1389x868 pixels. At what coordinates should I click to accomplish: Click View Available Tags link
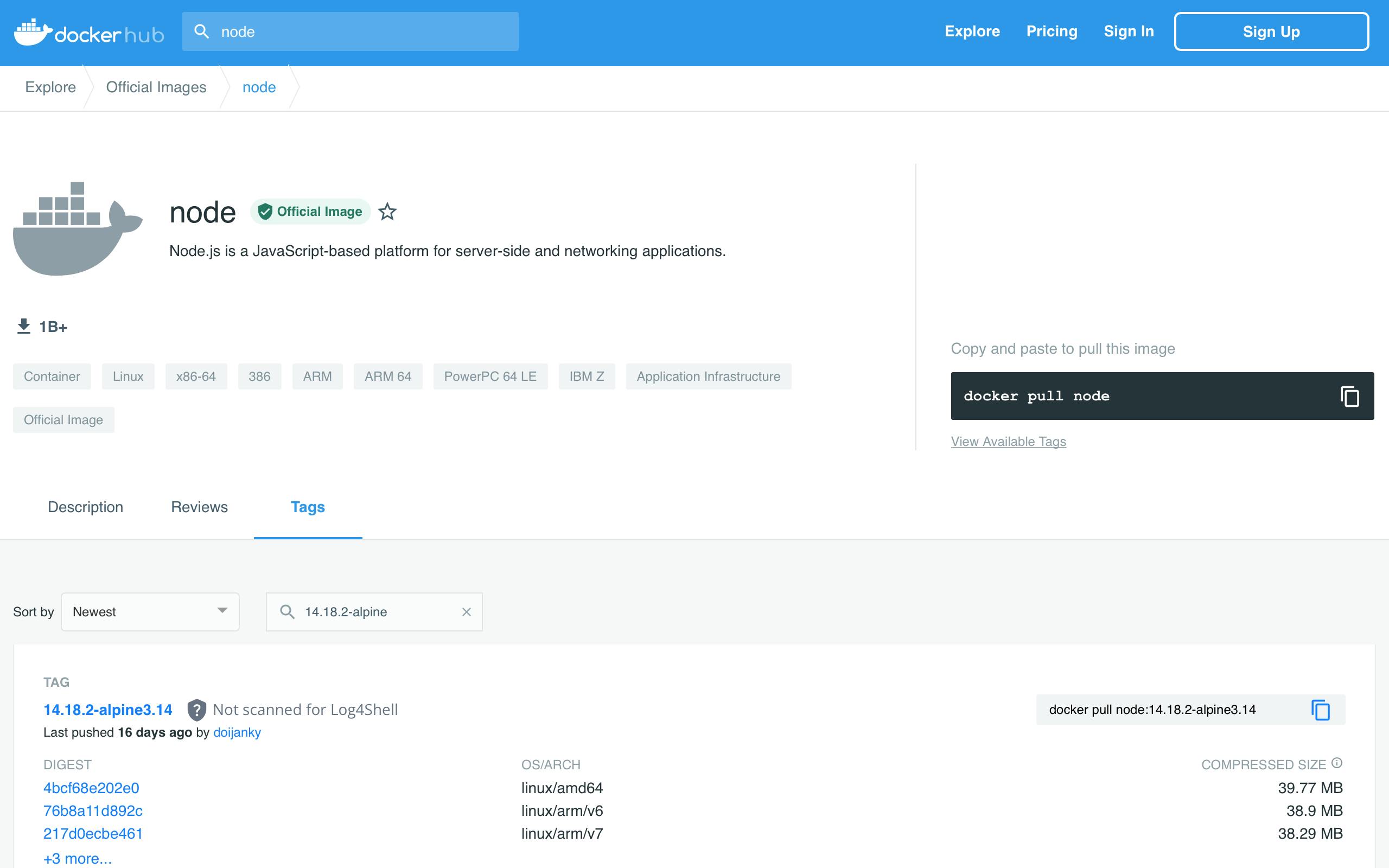pyautogui.click(x=1009, y=442)
